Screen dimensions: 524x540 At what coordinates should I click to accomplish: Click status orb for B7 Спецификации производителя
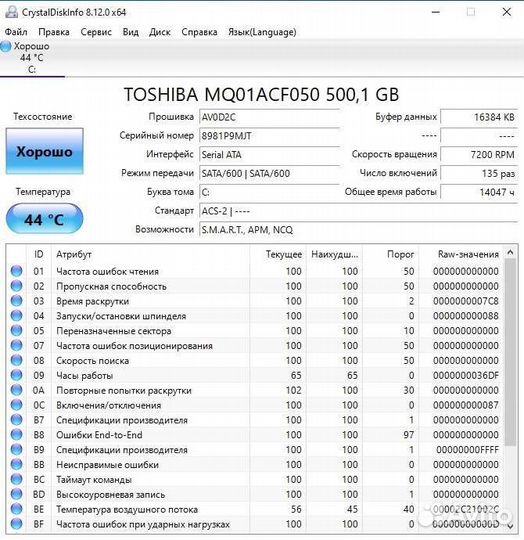pyautogui.click(x=16, y=420)
